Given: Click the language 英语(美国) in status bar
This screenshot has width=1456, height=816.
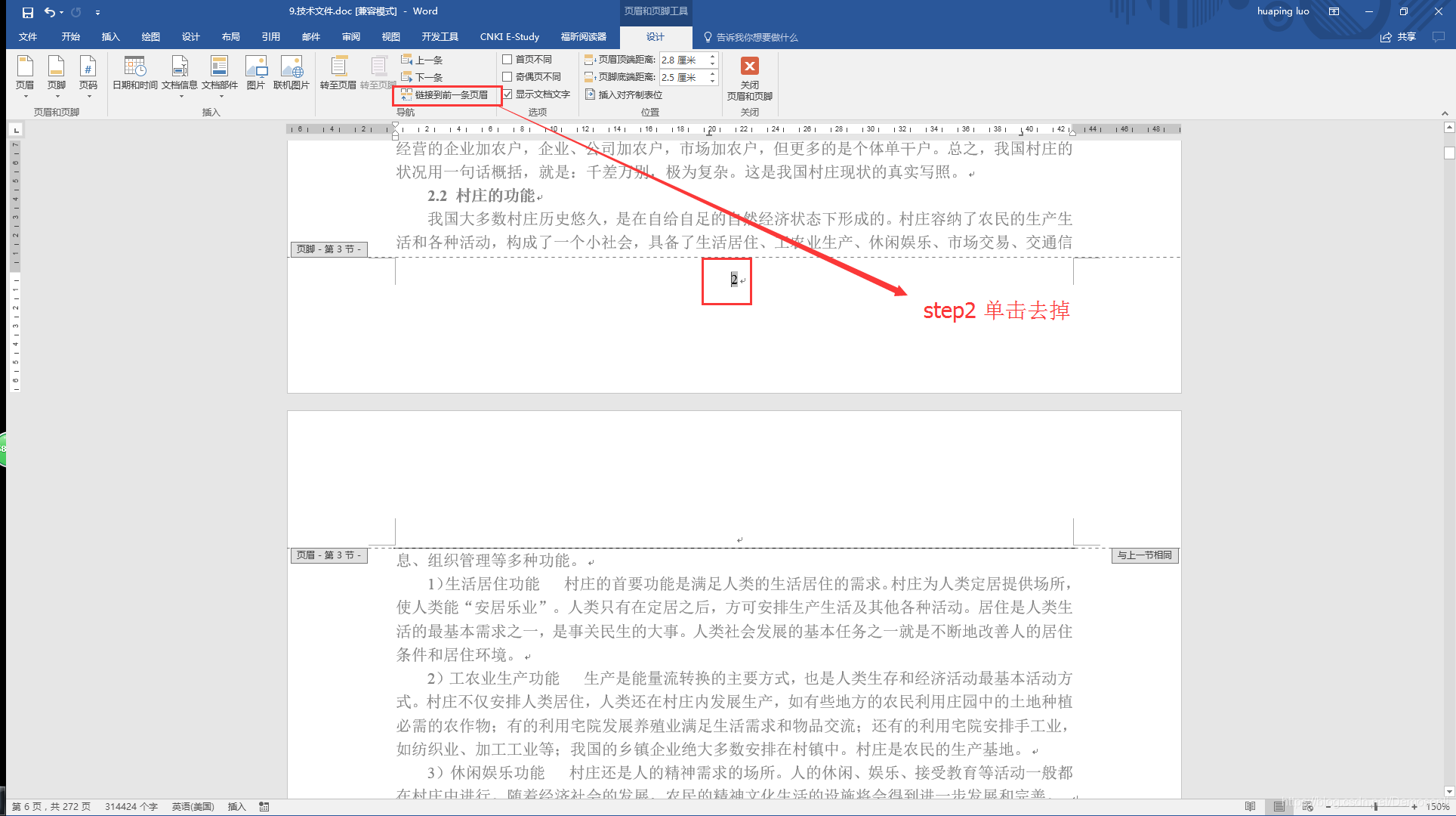Looking at the screenshot, I should [193, 807].
